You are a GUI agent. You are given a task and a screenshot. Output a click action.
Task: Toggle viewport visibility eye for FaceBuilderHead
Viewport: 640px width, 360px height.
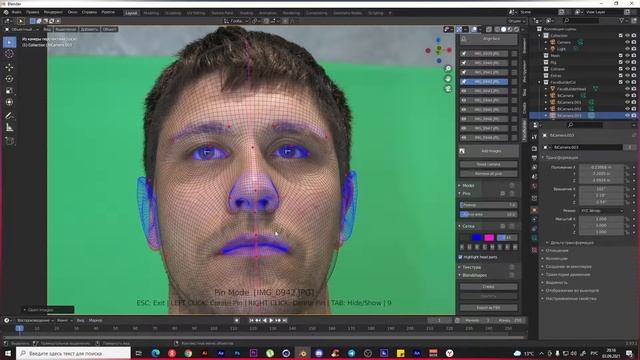pyautogui.click(x=627, y=89)
